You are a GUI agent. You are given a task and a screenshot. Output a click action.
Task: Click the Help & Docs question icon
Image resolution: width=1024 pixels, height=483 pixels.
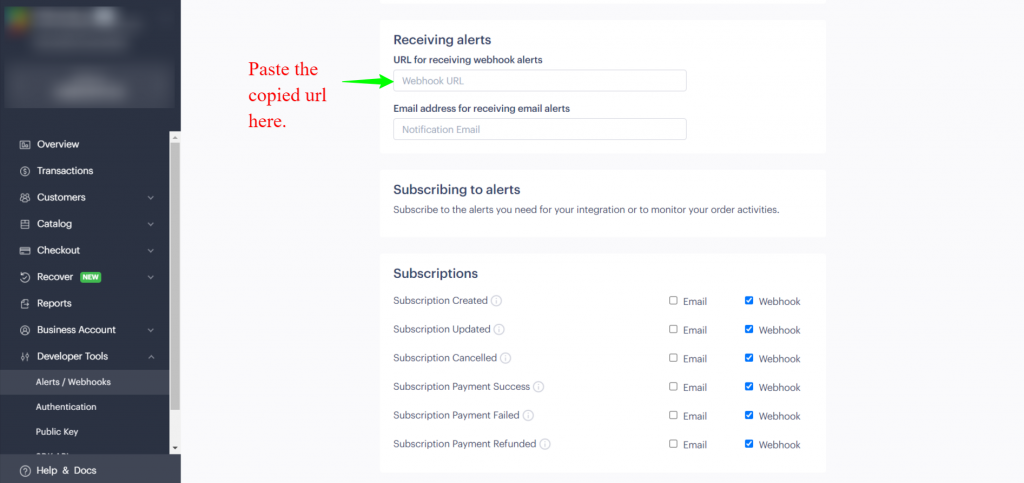25,471
